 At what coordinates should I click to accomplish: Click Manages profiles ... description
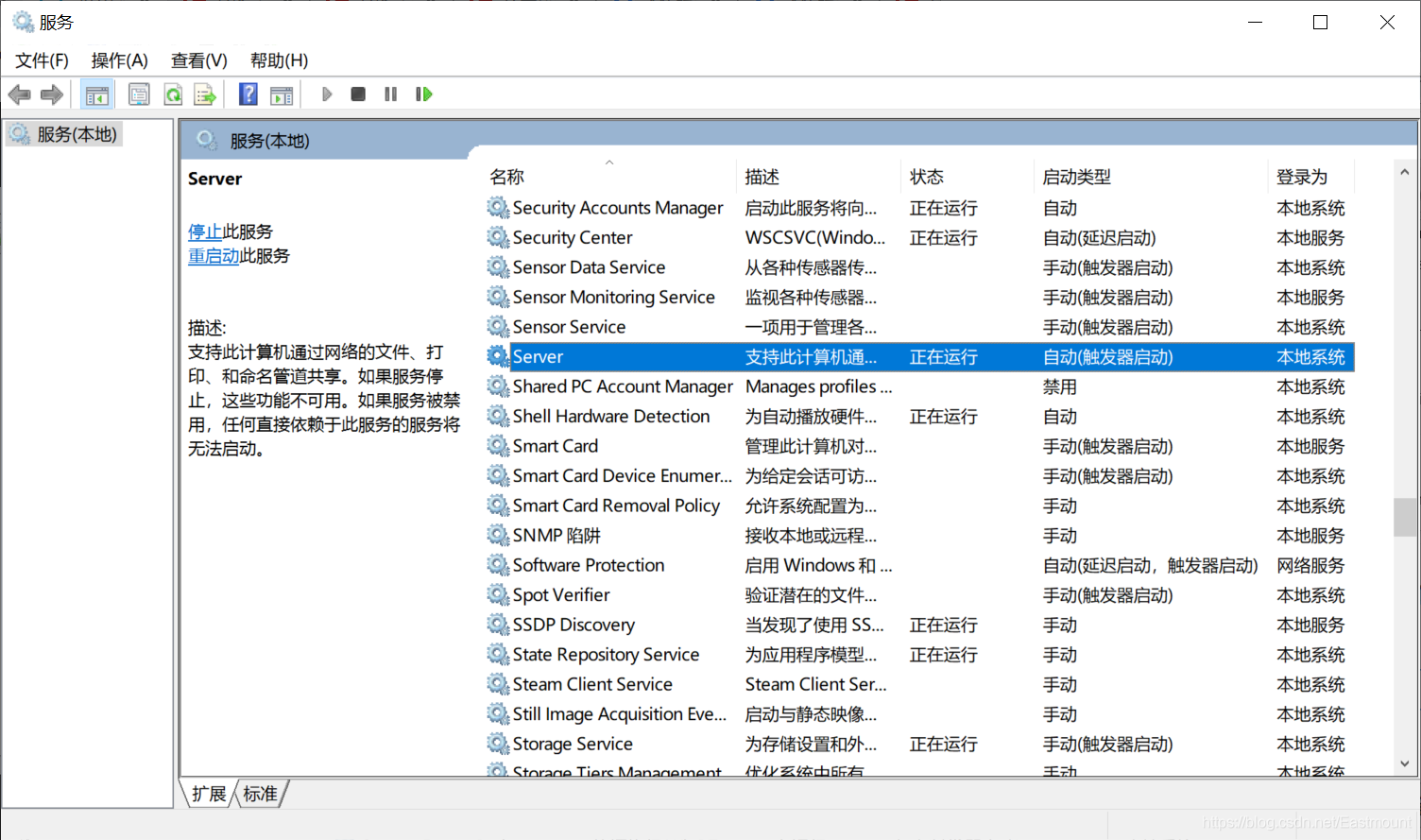click(819, 386)
